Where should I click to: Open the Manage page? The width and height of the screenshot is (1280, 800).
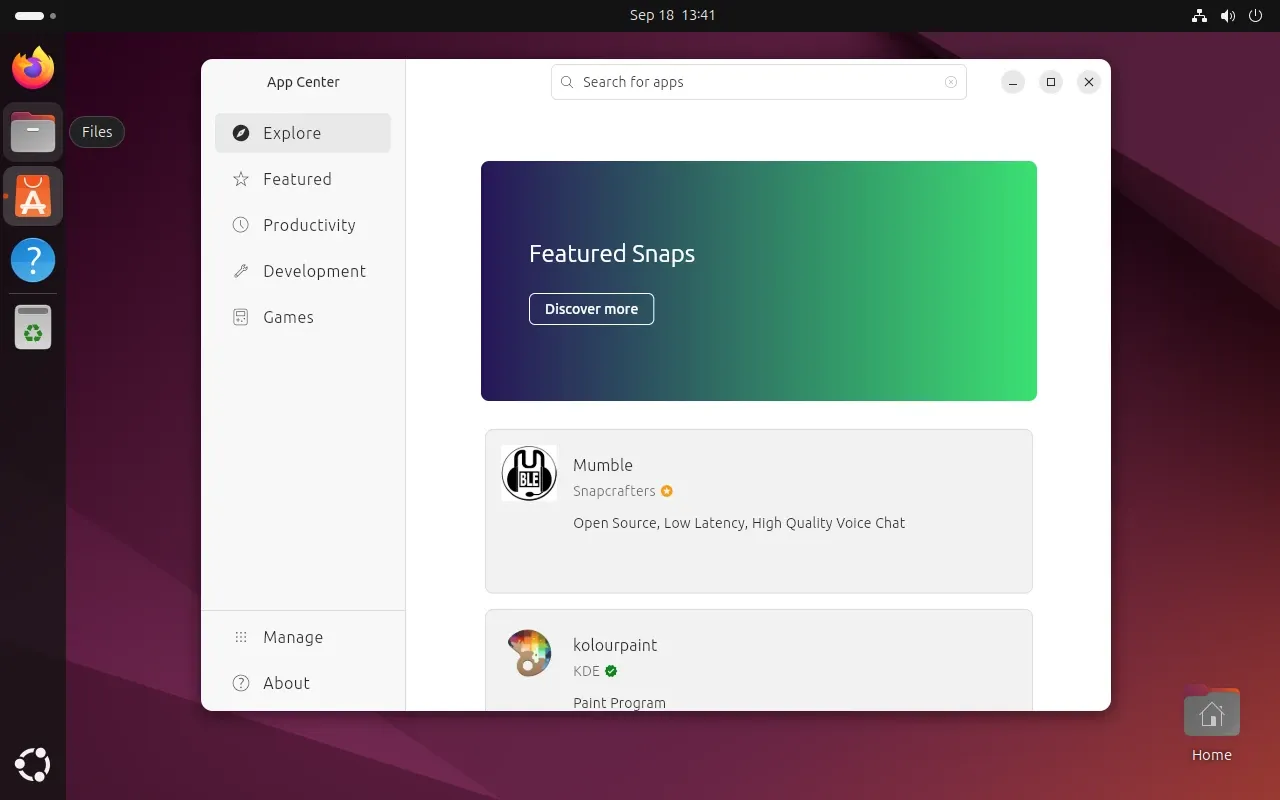coord(303,637)
